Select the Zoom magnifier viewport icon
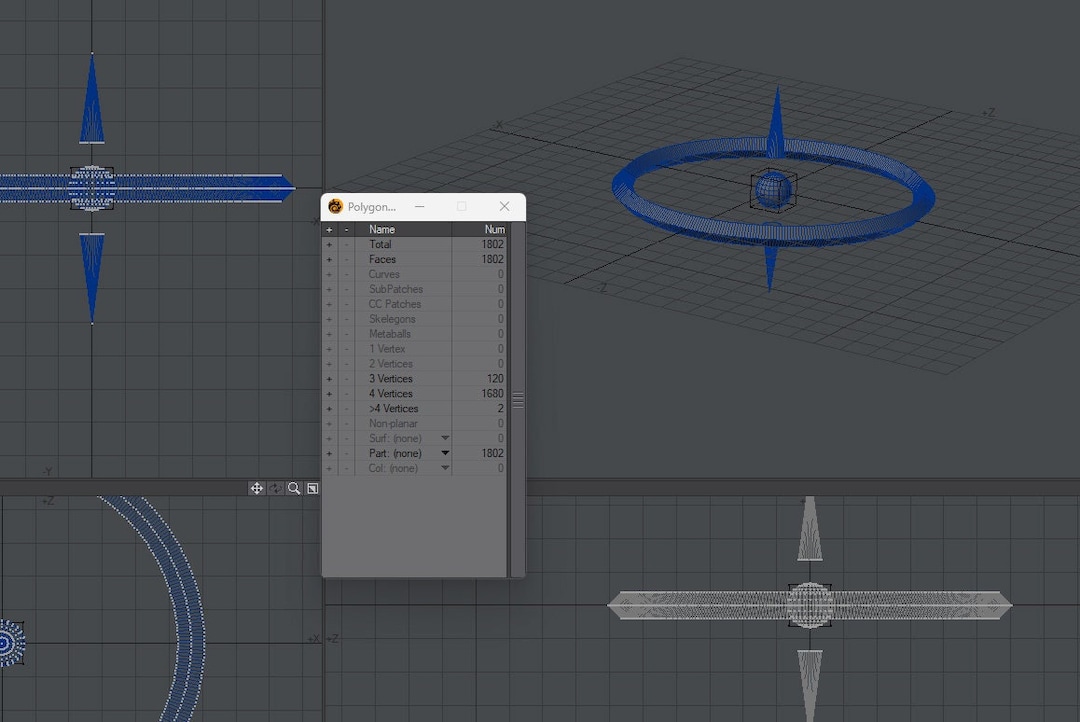 click(x=293, y=488)
